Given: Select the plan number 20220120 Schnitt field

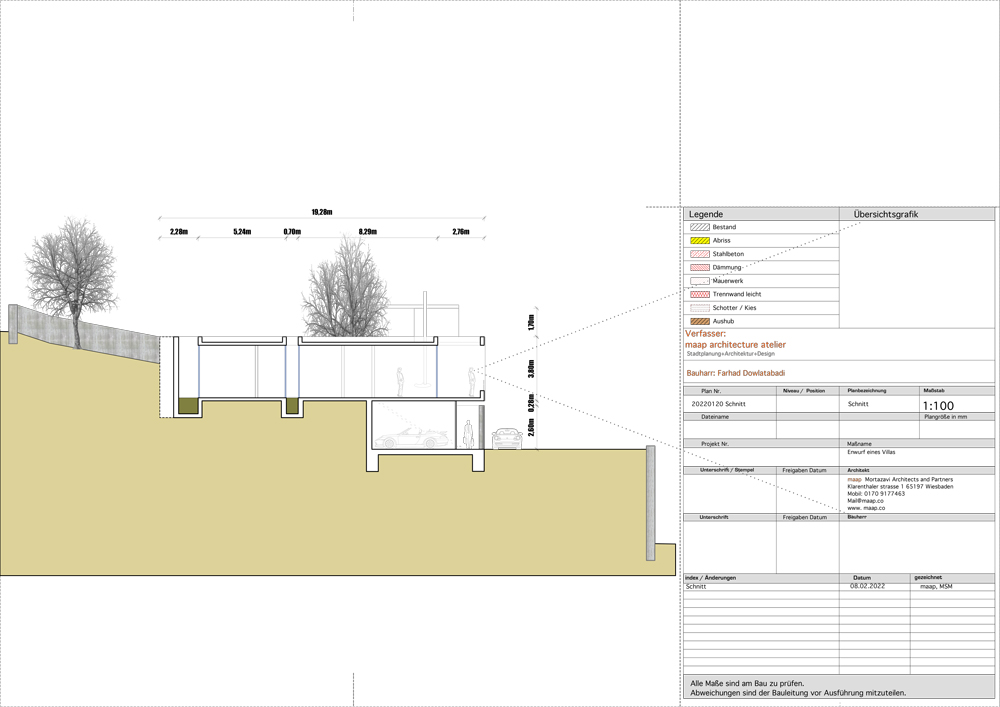Looking at the screenshot, I should pos(718,405).
